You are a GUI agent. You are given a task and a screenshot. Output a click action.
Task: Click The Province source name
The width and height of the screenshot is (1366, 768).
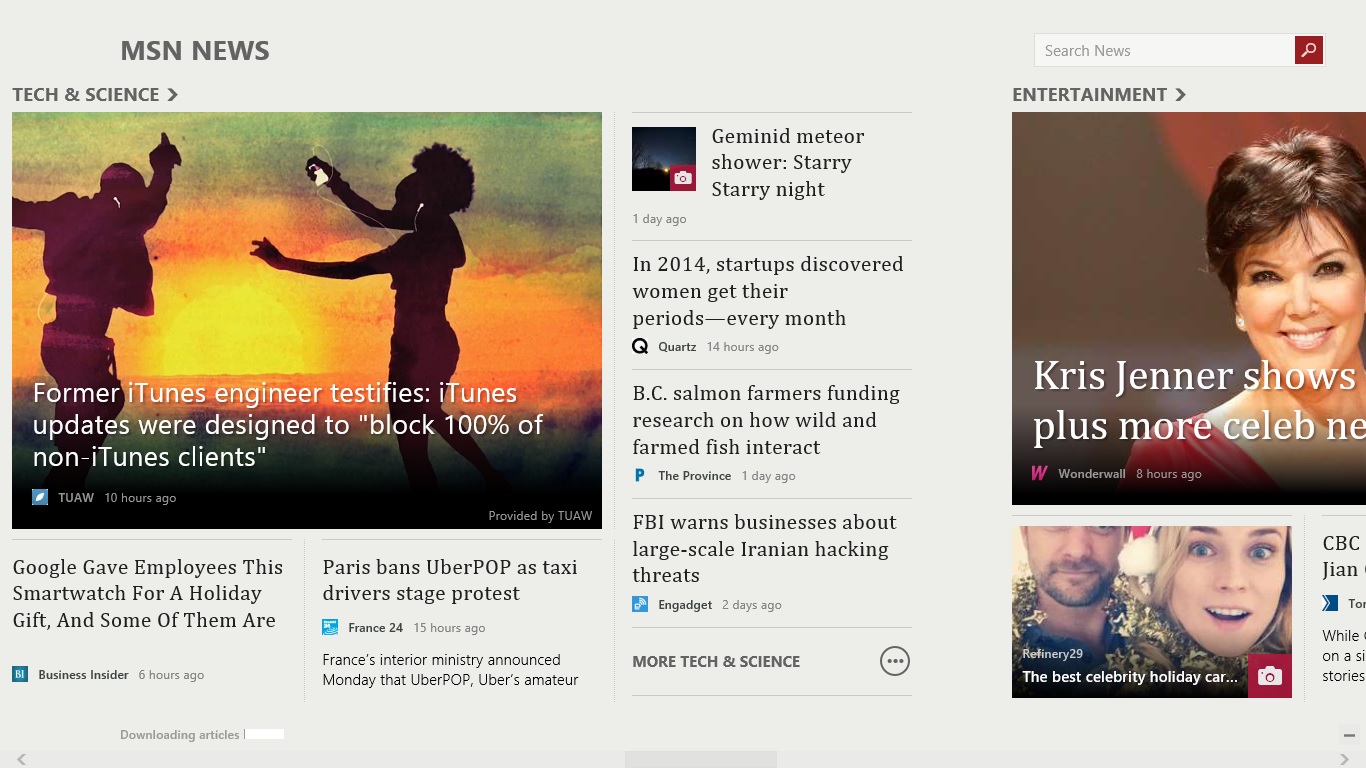[x=694, y=476]
